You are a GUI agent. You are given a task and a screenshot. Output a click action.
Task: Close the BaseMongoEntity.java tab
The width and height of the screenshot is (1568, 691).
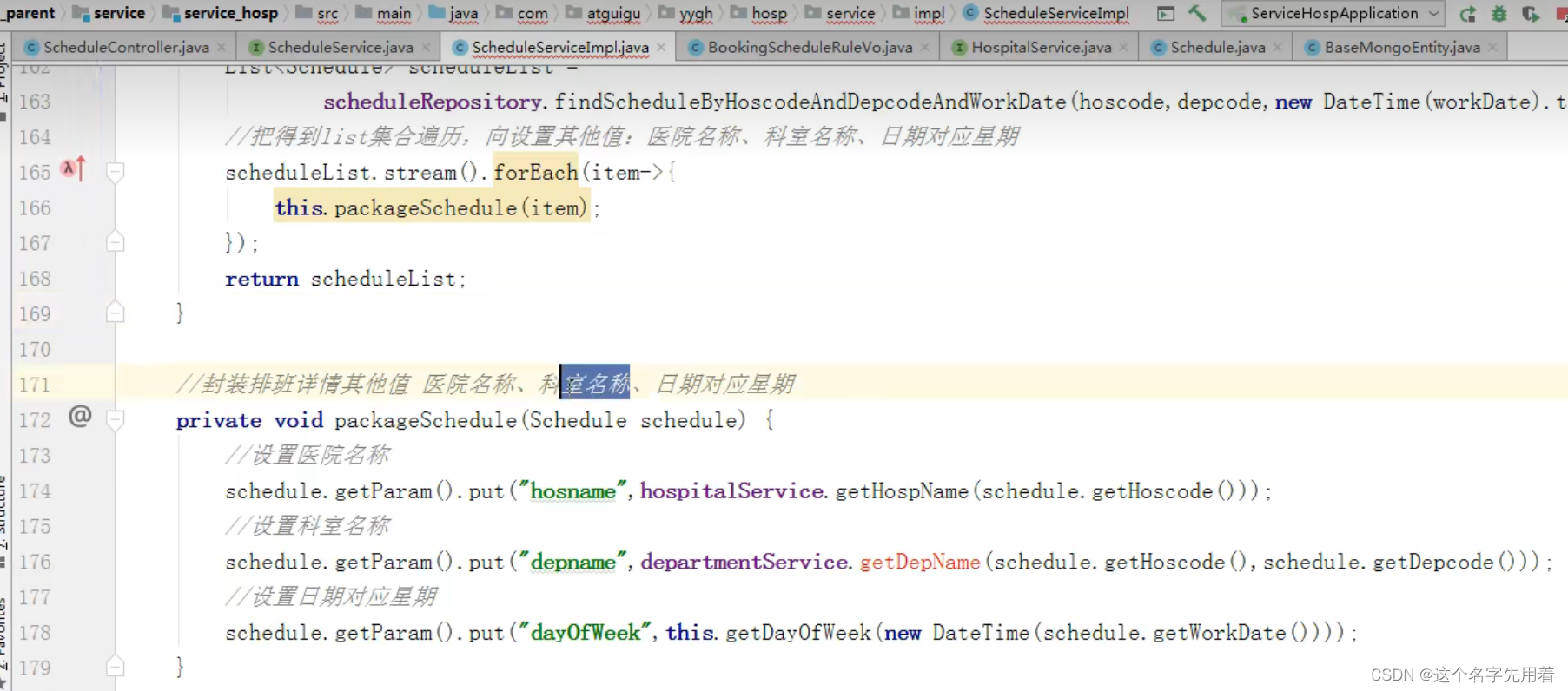(1492, 47)
